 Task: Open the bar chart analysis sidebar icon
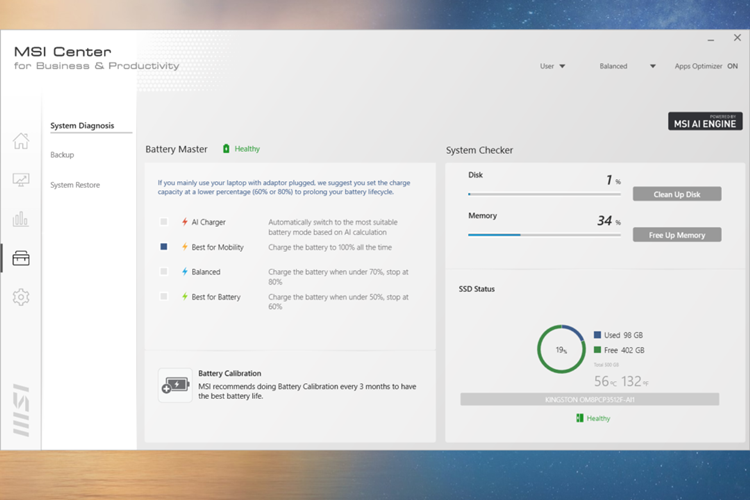tap(21, 219)
